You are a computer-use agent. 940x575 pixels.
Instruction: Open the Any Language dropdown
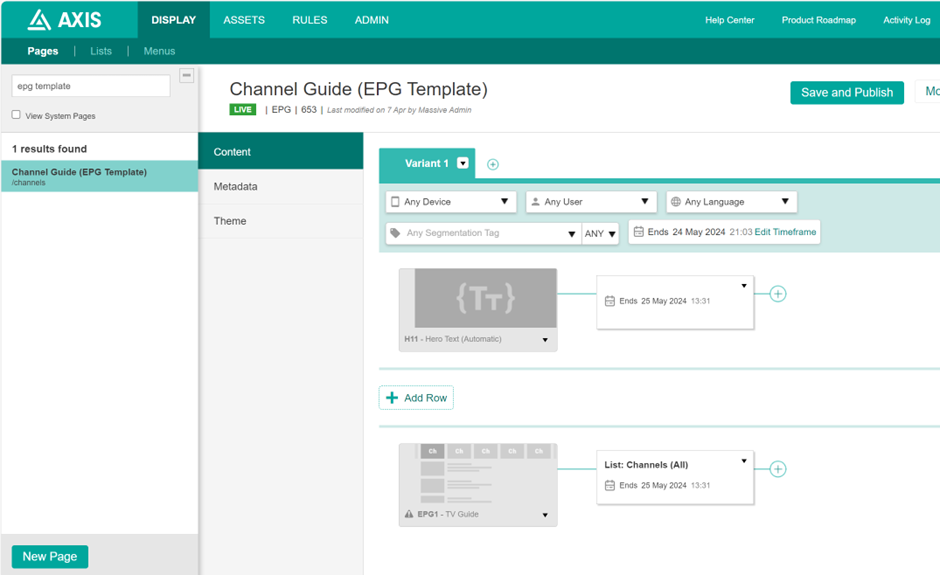(x=731, y=201)
